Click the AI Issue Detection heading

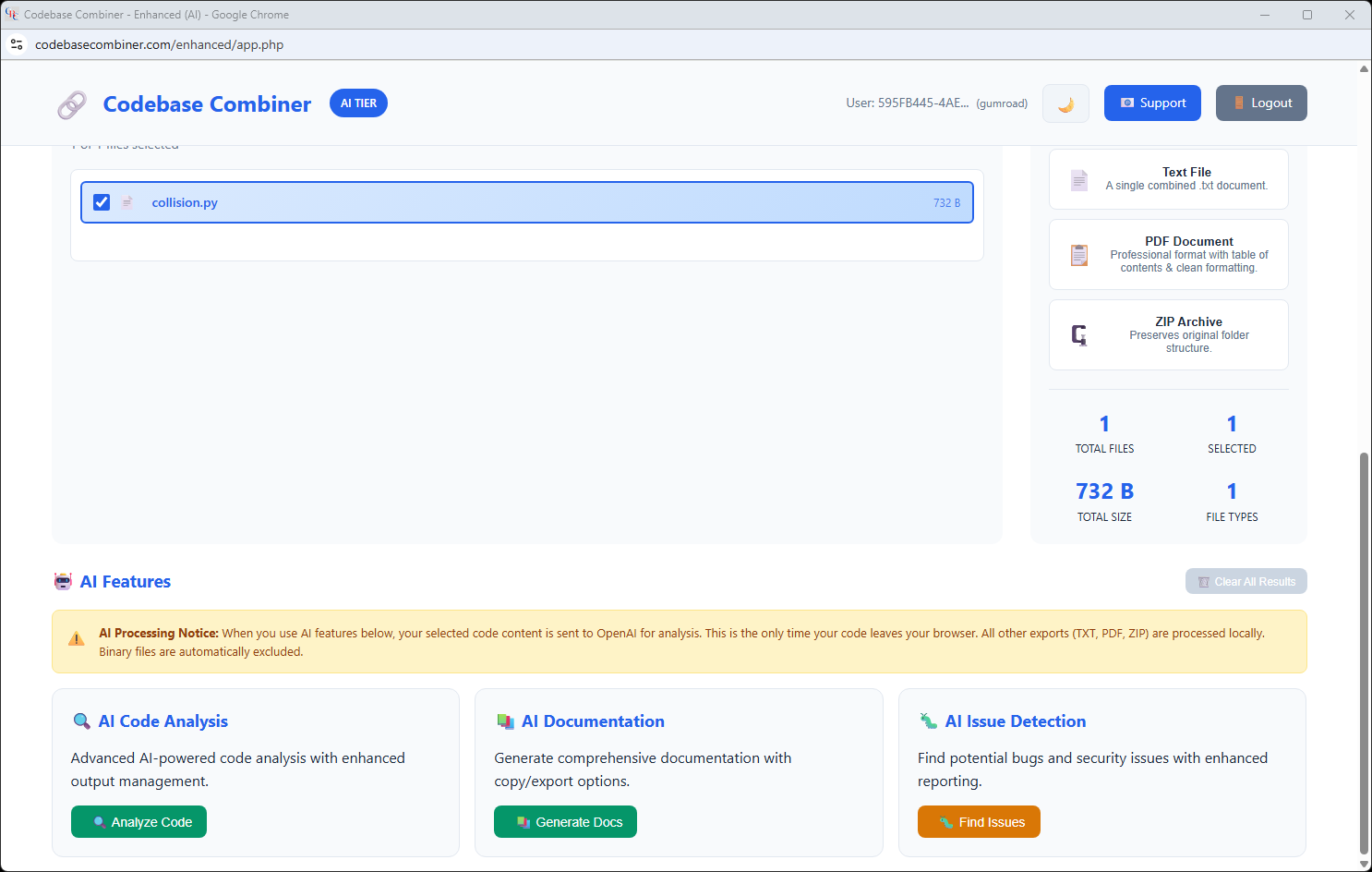pos(1016,721)
